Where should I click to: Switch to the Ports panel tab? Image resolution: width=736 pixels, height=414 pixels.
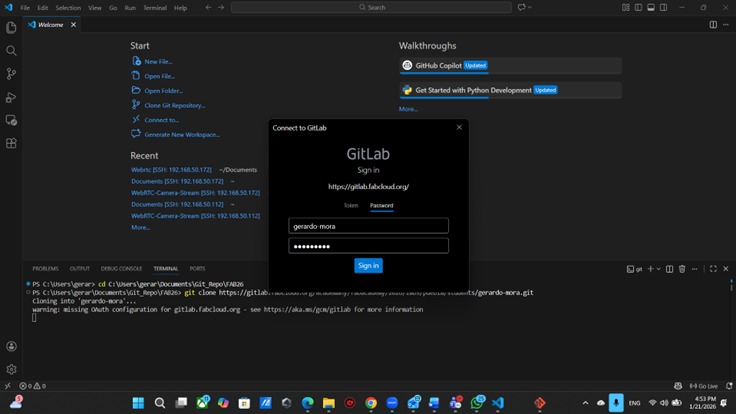click(197, 268)
